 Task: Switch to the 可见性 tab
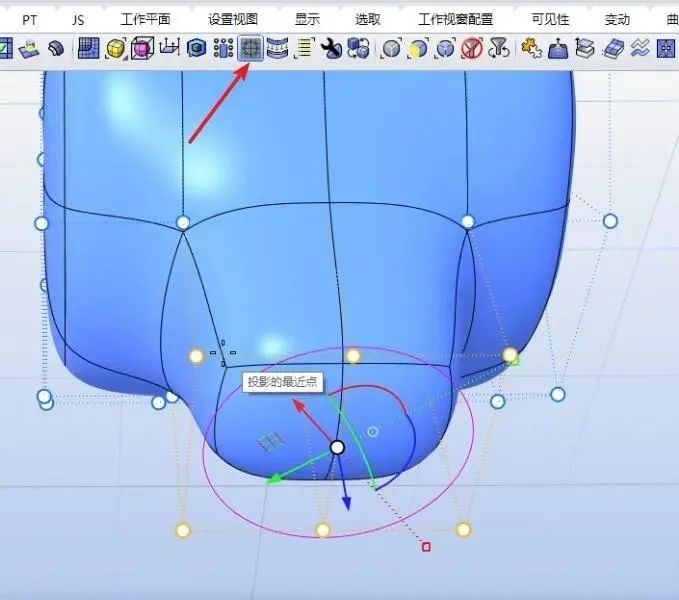coord(550,19)
